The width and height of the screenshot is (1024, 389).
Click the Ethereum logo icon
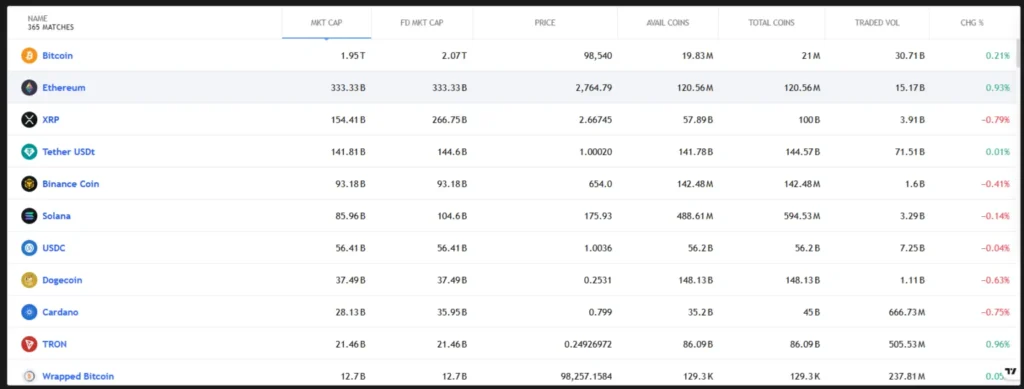click(29, 87)
